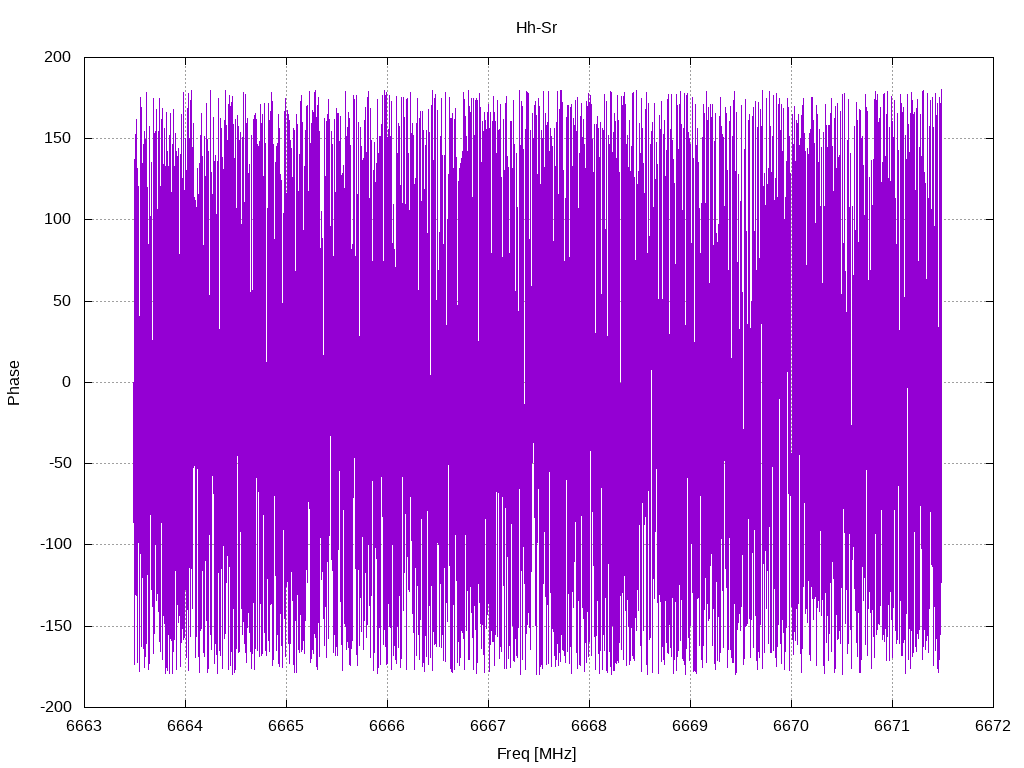Image resolution: width=1024 pixels, height=768 pixels.
Task: Click the x-axis tick label 6668
Action: [x=589, y=726]
